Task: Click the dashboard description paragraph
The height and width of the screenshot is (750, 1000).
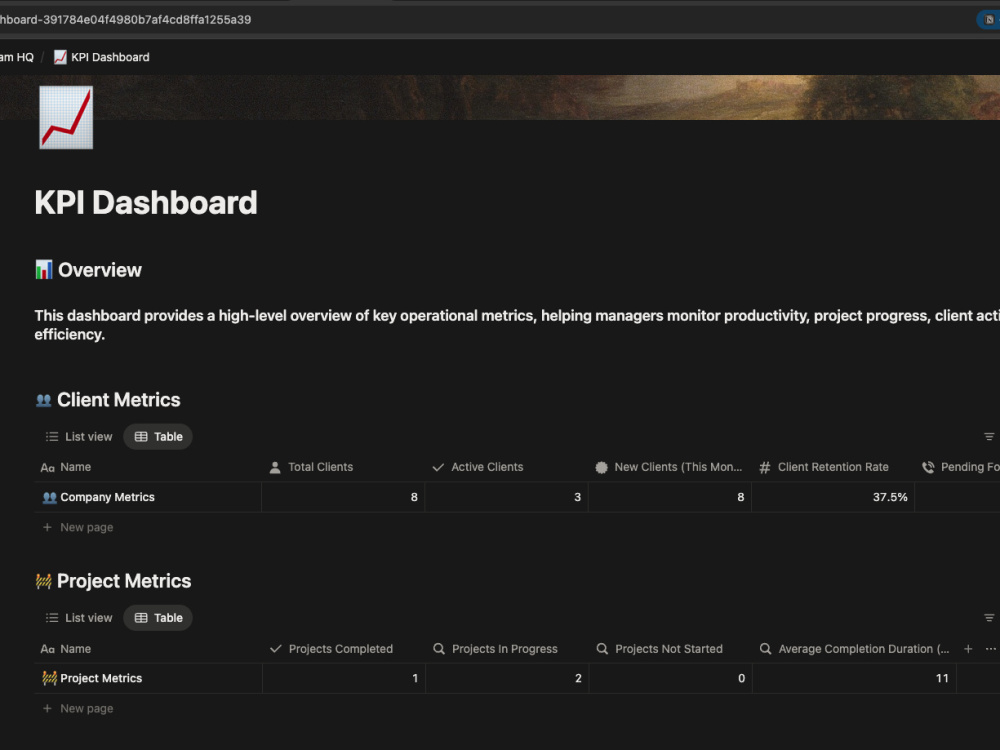Action: [517, 325]
